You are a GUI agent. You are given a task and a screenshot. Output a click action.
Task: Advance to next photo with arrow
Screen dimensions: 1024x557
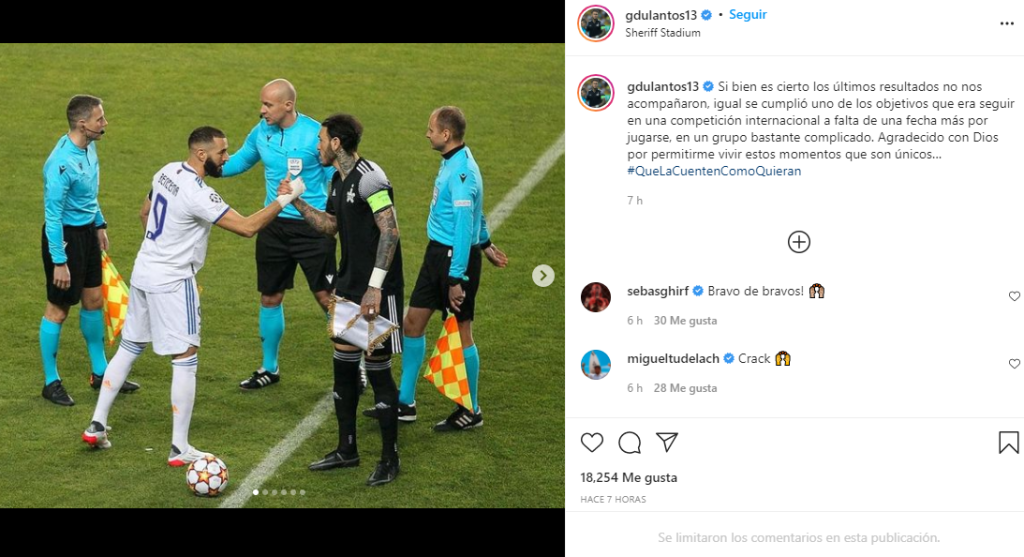[x=543, y=276]
